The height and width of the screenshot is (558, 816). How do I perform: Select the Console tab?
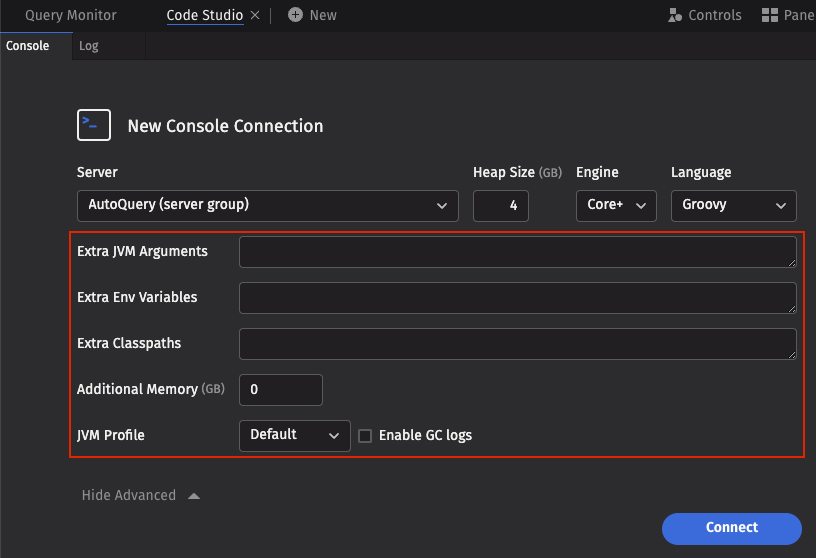28,46
